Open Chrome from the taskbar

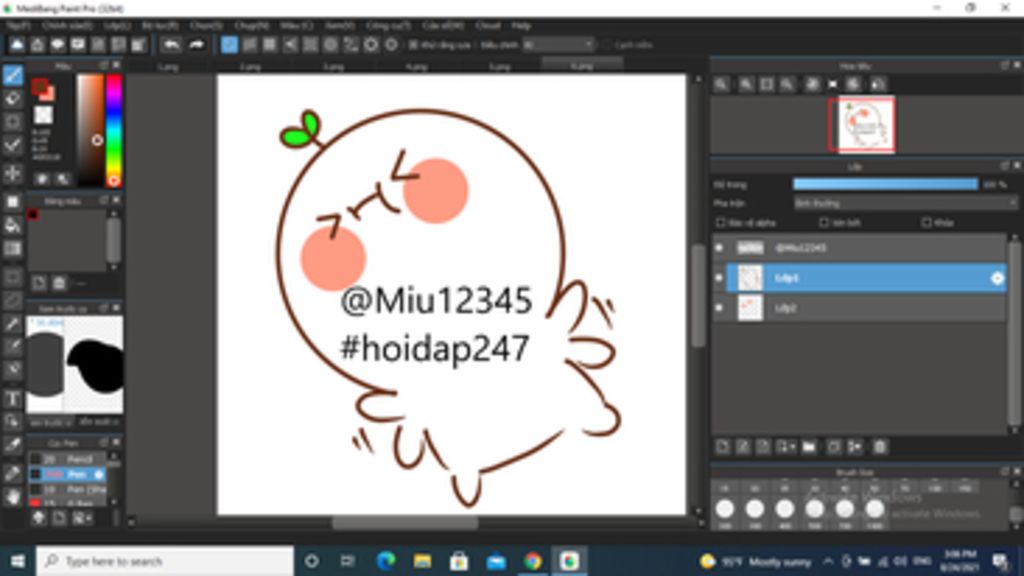click(x=532, y=561)
